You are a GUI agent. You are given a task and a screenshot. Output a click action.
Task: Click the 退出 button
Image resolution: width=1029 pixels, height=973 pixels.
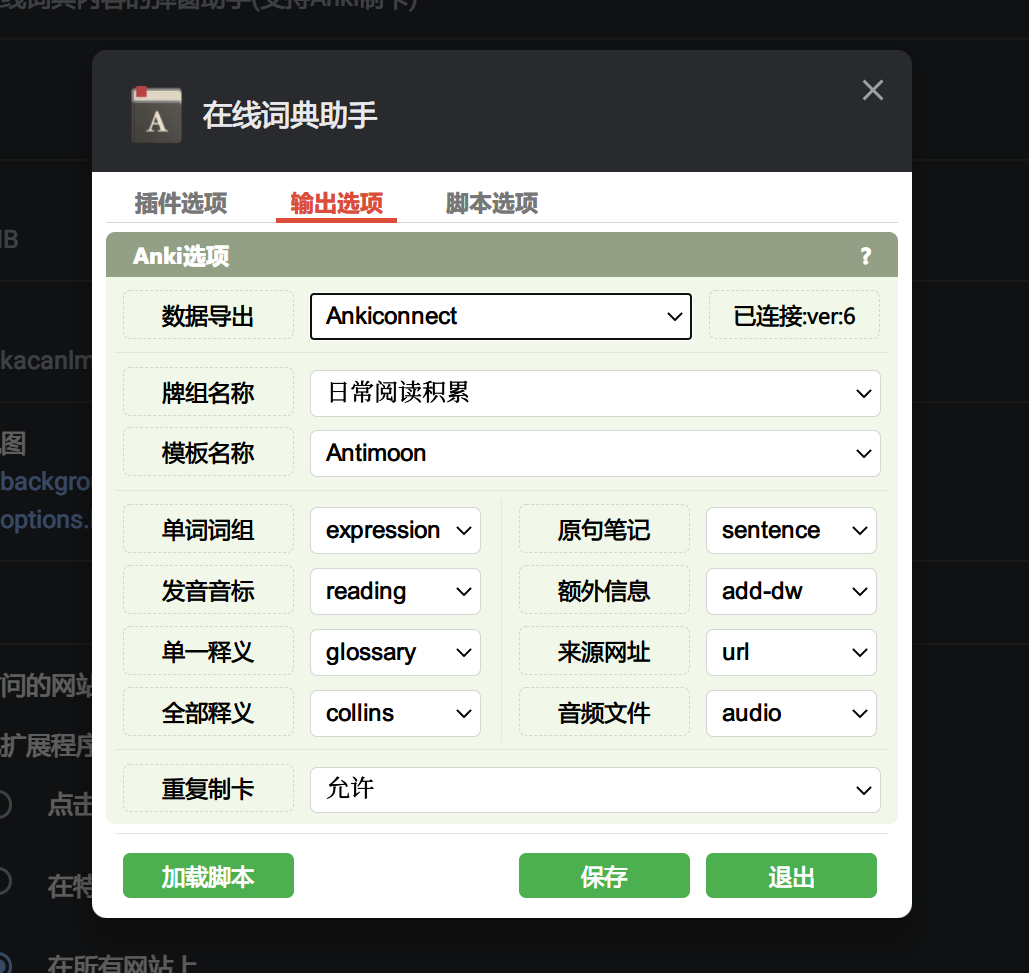pos(791,875)
